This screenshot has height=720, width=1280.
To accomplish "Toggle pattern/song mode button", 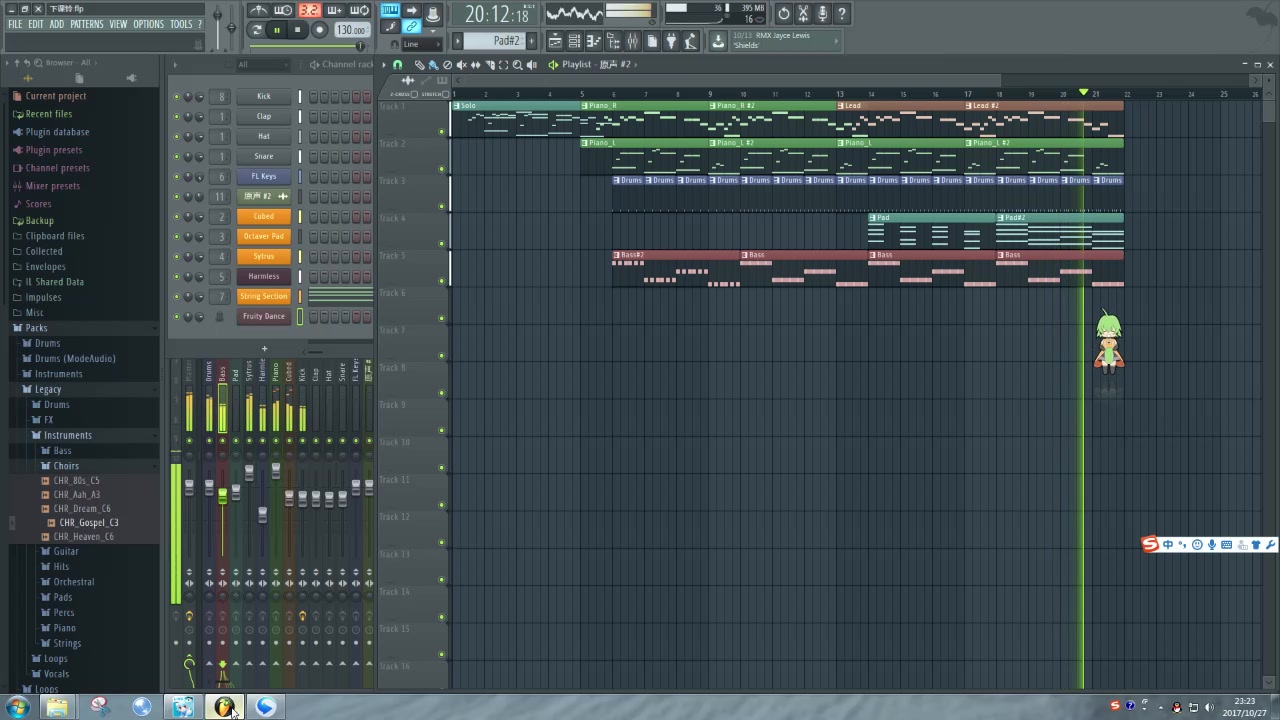I will (x=257, y=30).
